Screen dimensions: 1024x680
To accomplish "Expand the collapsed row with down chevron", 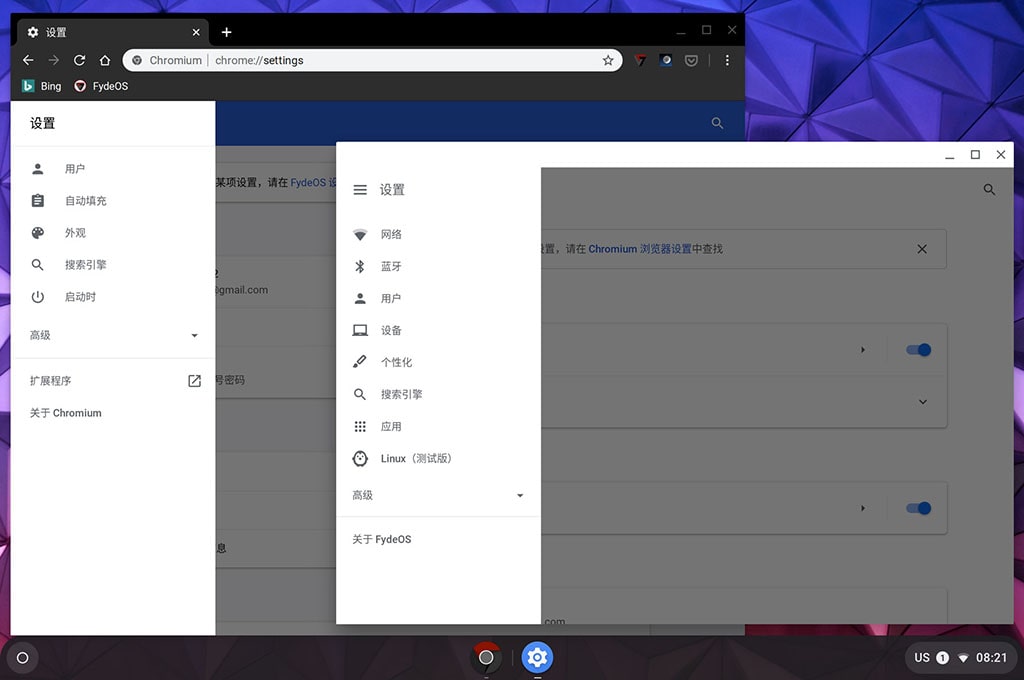I will tap(922, 402).
